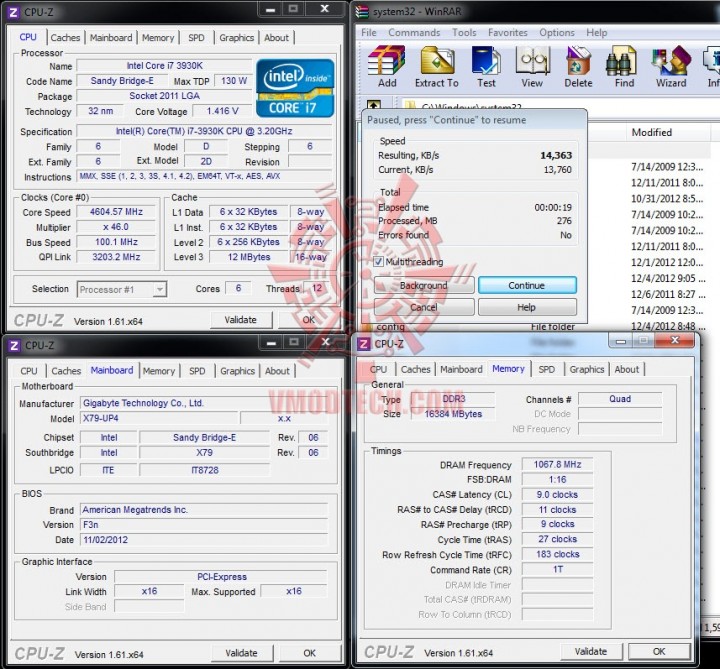Click OK in the CPU tab window
This screenshot has height=669, width=720.
pos(309,320)
